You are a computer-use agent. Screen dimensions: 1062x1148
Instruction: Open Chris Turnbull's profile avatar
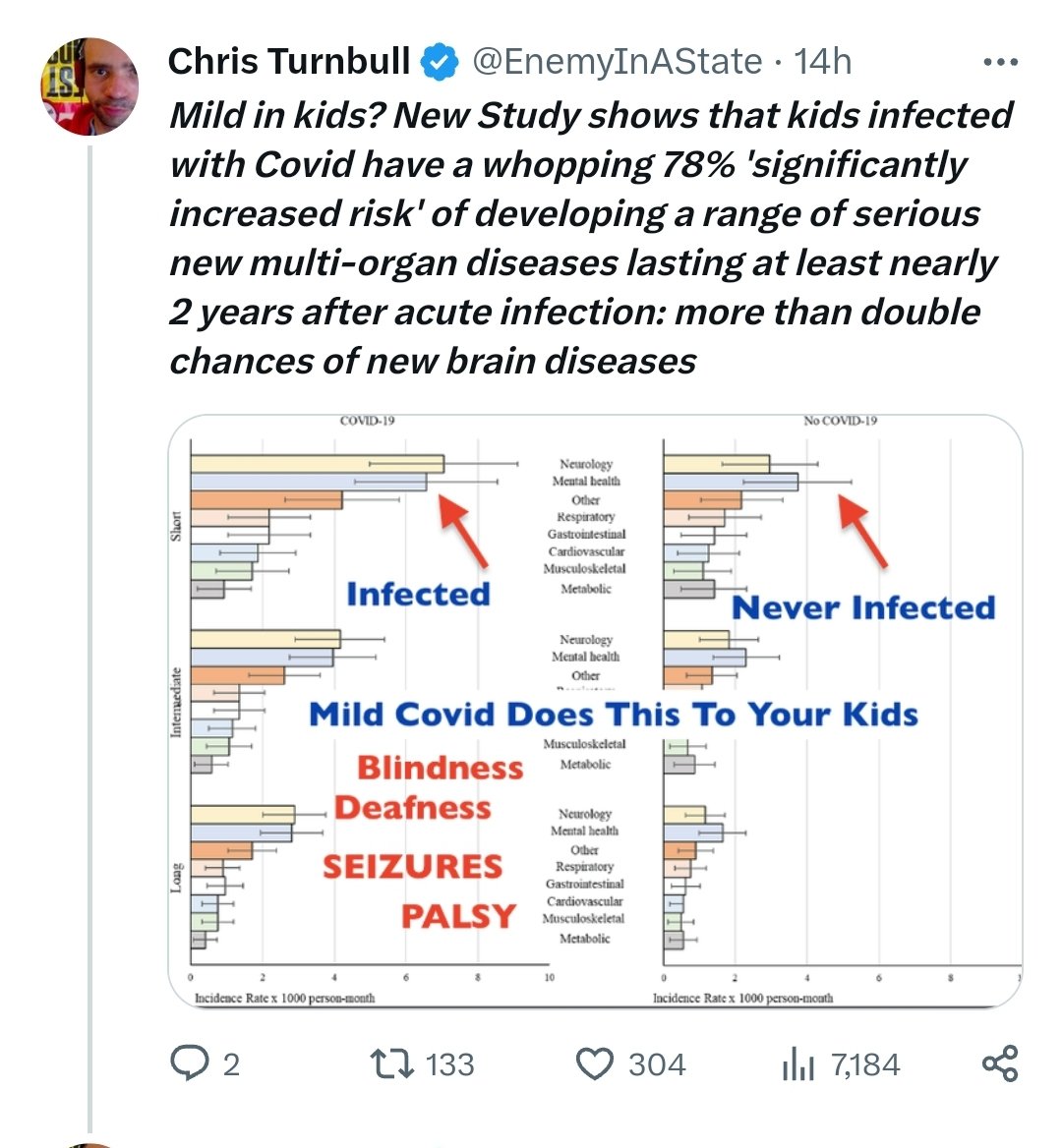(x=89, y=86)
